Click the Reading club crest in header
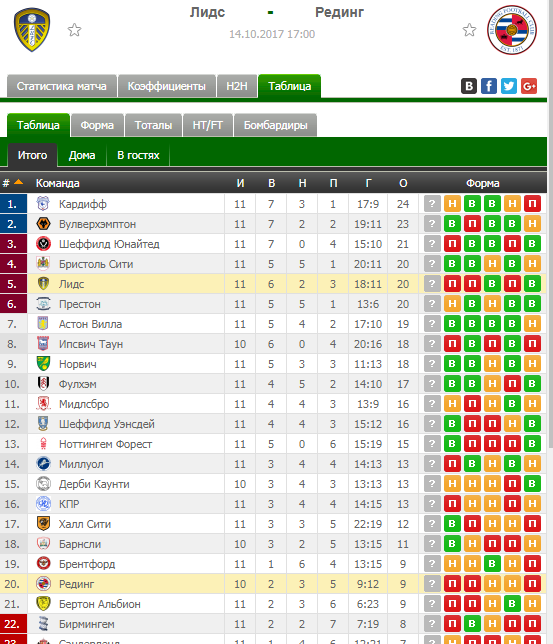This screenshot has height=644, width=553. 512,30
